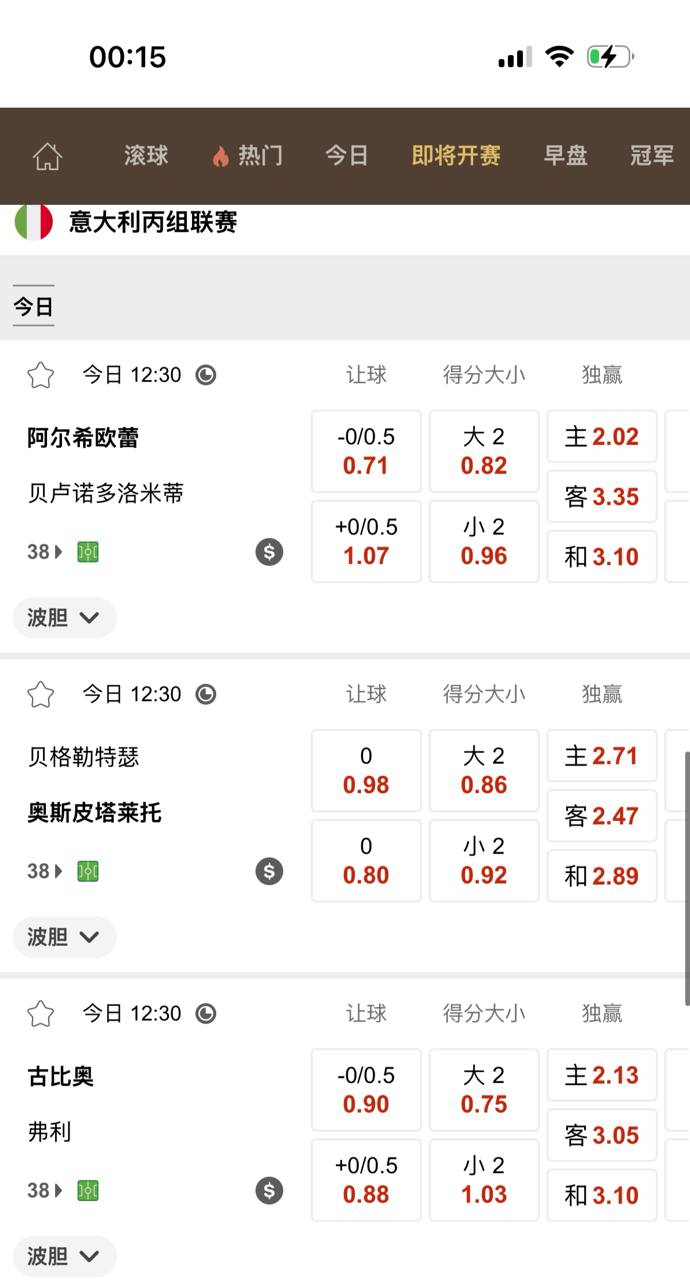690x1280 pixels.
Task: Bet on 主 2.02 home win odds
Action: coord(601,437)
